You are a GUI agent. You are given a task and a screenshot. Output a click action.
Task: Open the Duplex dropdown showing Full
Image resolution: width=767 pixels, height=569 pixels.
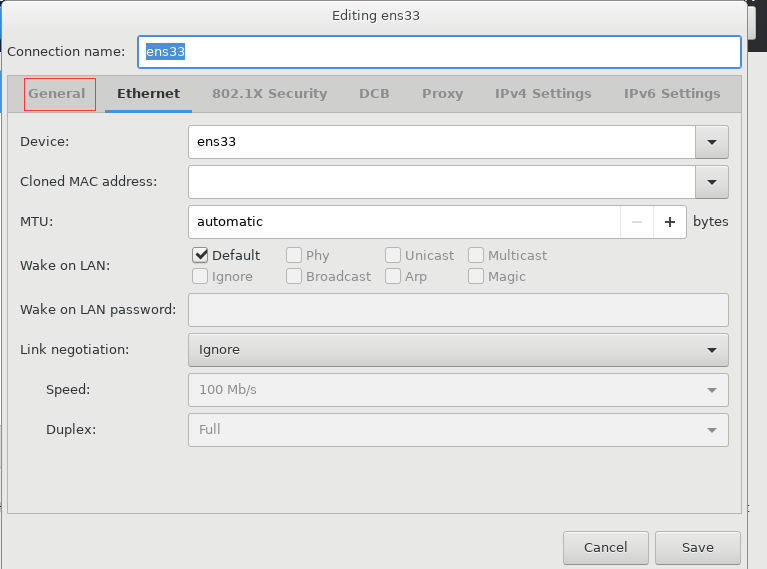(458, 430)
